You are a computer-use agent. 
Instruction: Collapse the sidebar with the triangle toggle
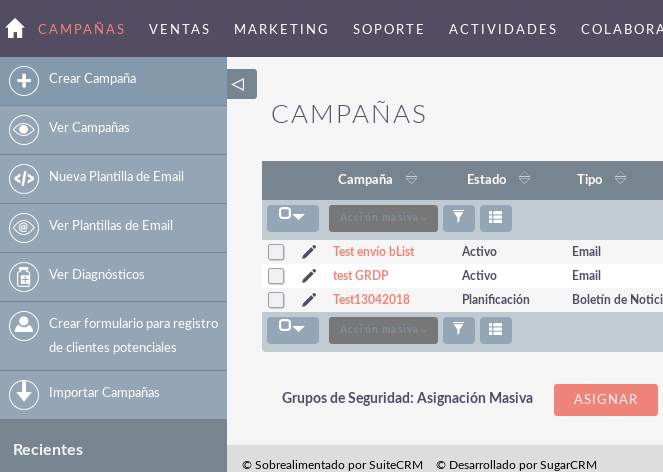click(242, 84)
